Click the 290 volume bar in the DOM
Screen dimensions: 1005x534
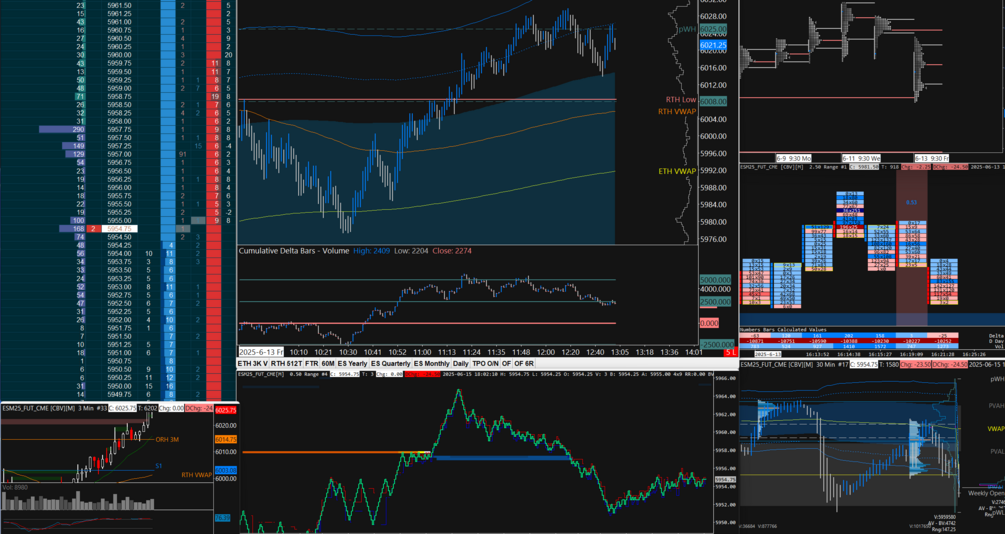coord(62,129)
